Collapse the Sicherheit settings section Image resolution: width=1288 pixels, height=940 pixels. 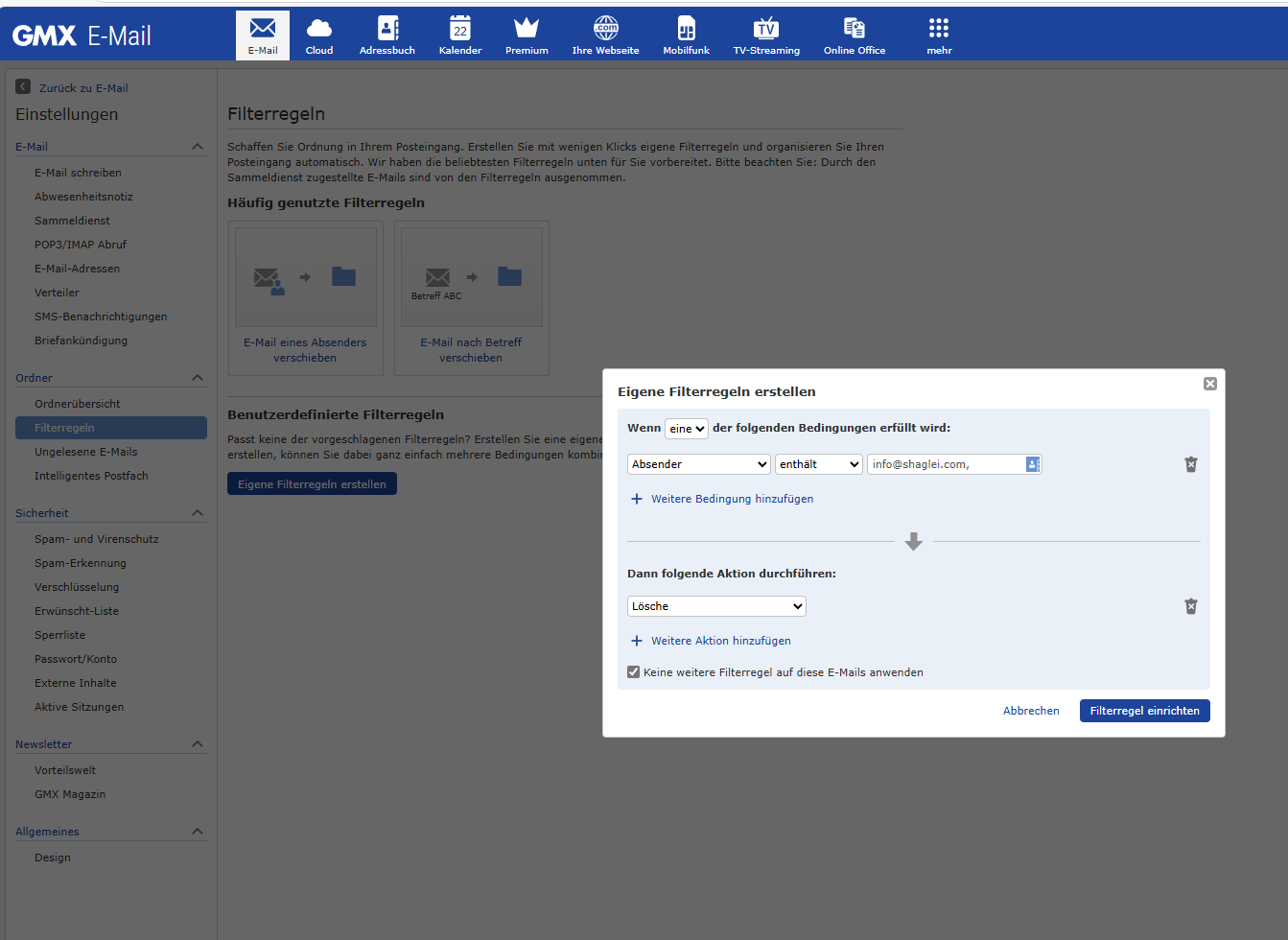click(198, 513)
